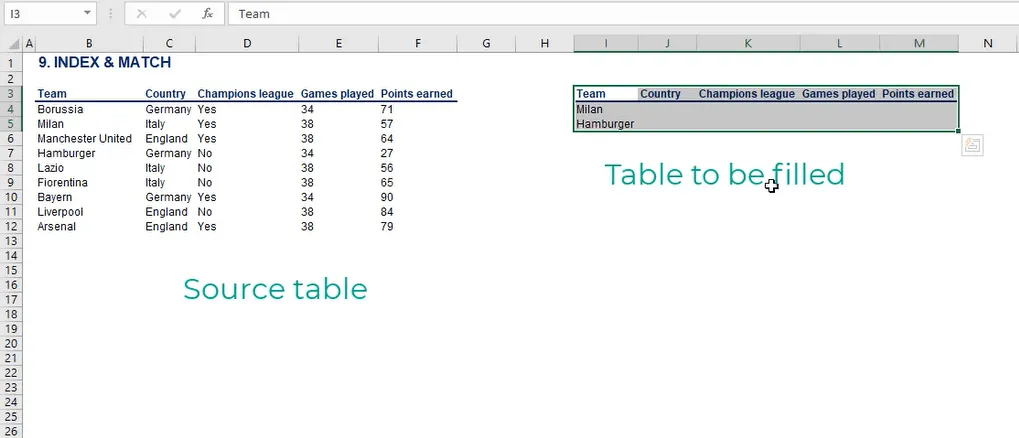Click 'No' in the Hamburger row

tap(205, 153)
